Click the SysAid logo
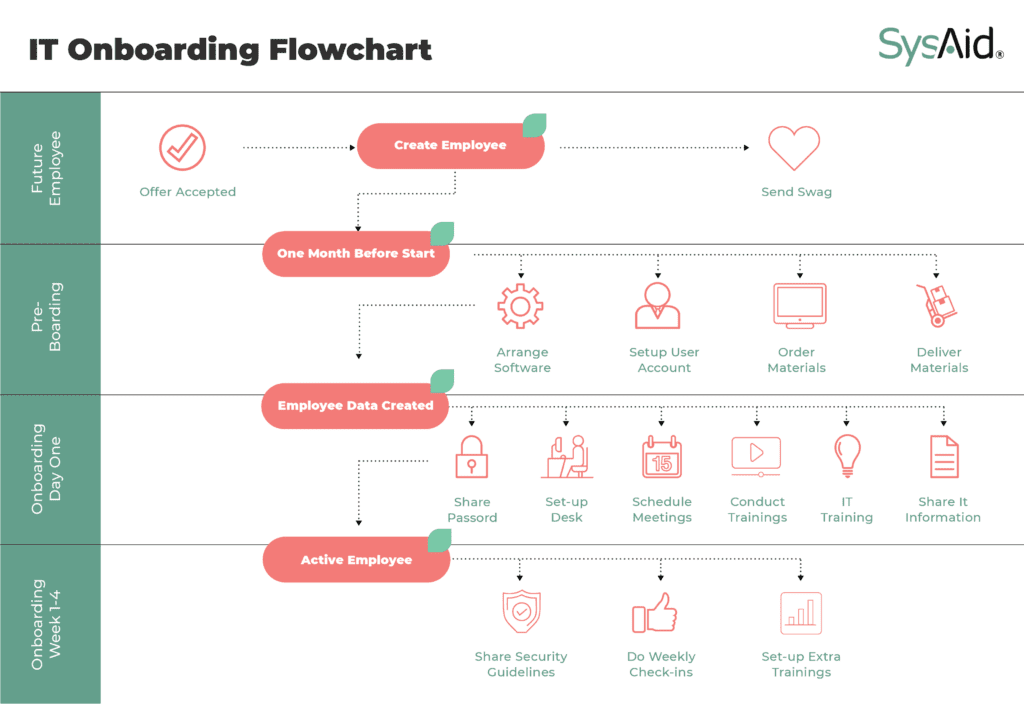Viewport: 1024px width, 704px height. [x=940, y=46]
